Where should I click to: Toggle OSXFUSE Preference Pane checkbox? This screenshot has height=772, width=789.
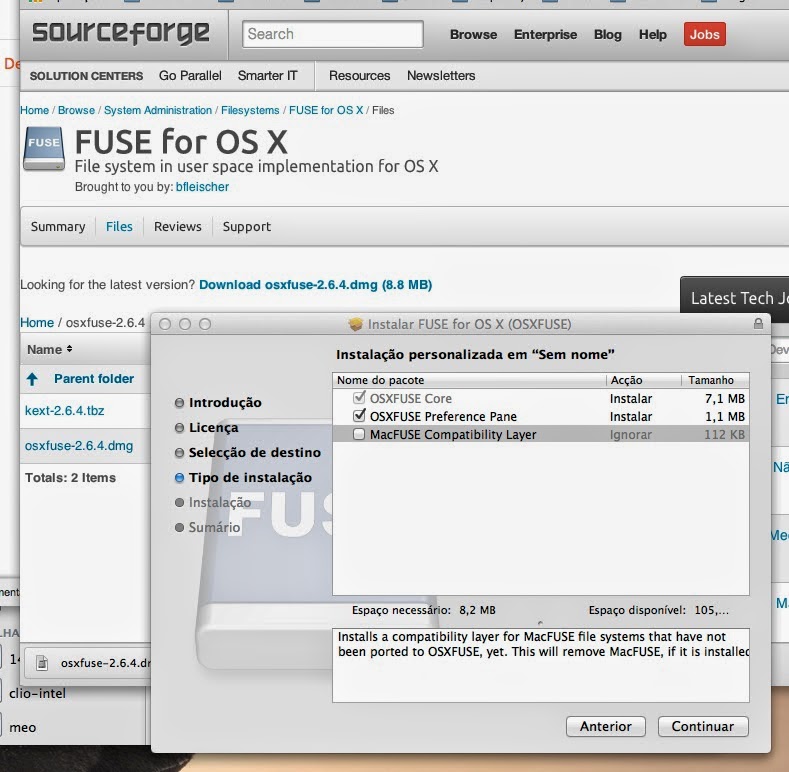coord(359,416)
